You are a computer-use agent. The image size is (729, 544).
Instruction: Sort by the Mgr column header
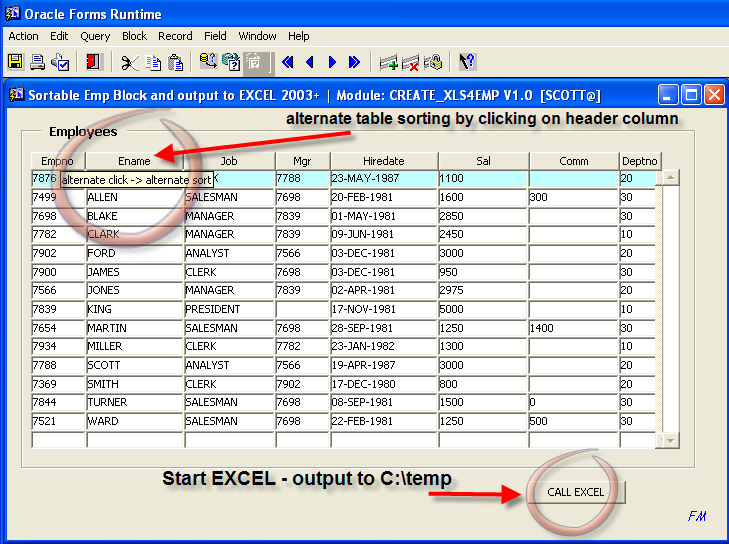tap(302, 161)
